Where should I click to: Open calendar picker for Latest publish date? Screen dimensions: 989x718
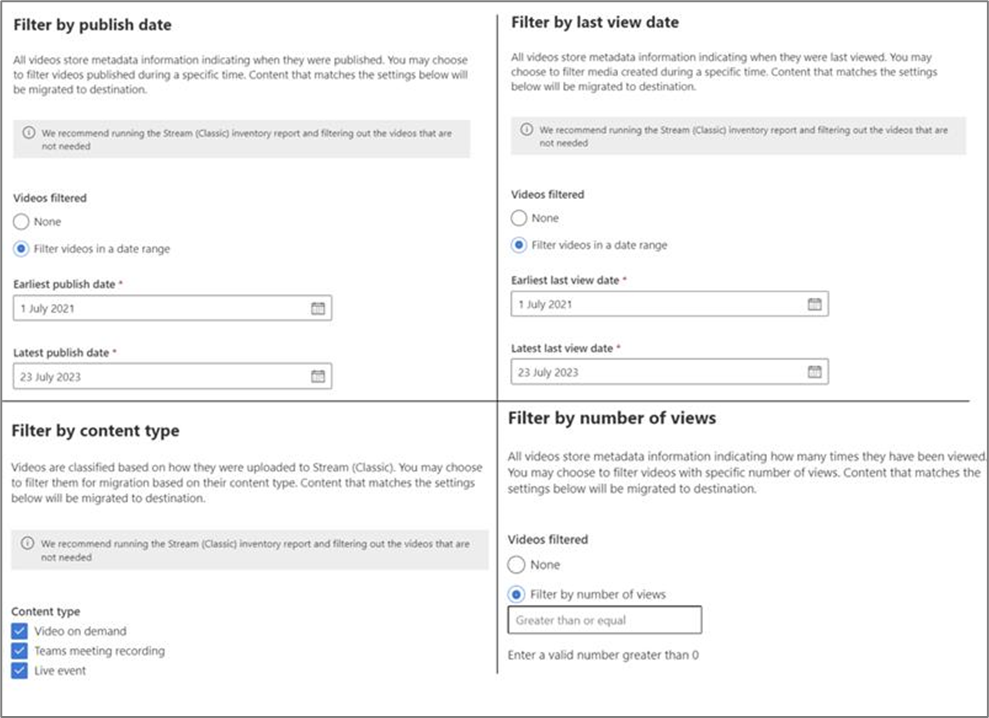pos(318,377)
